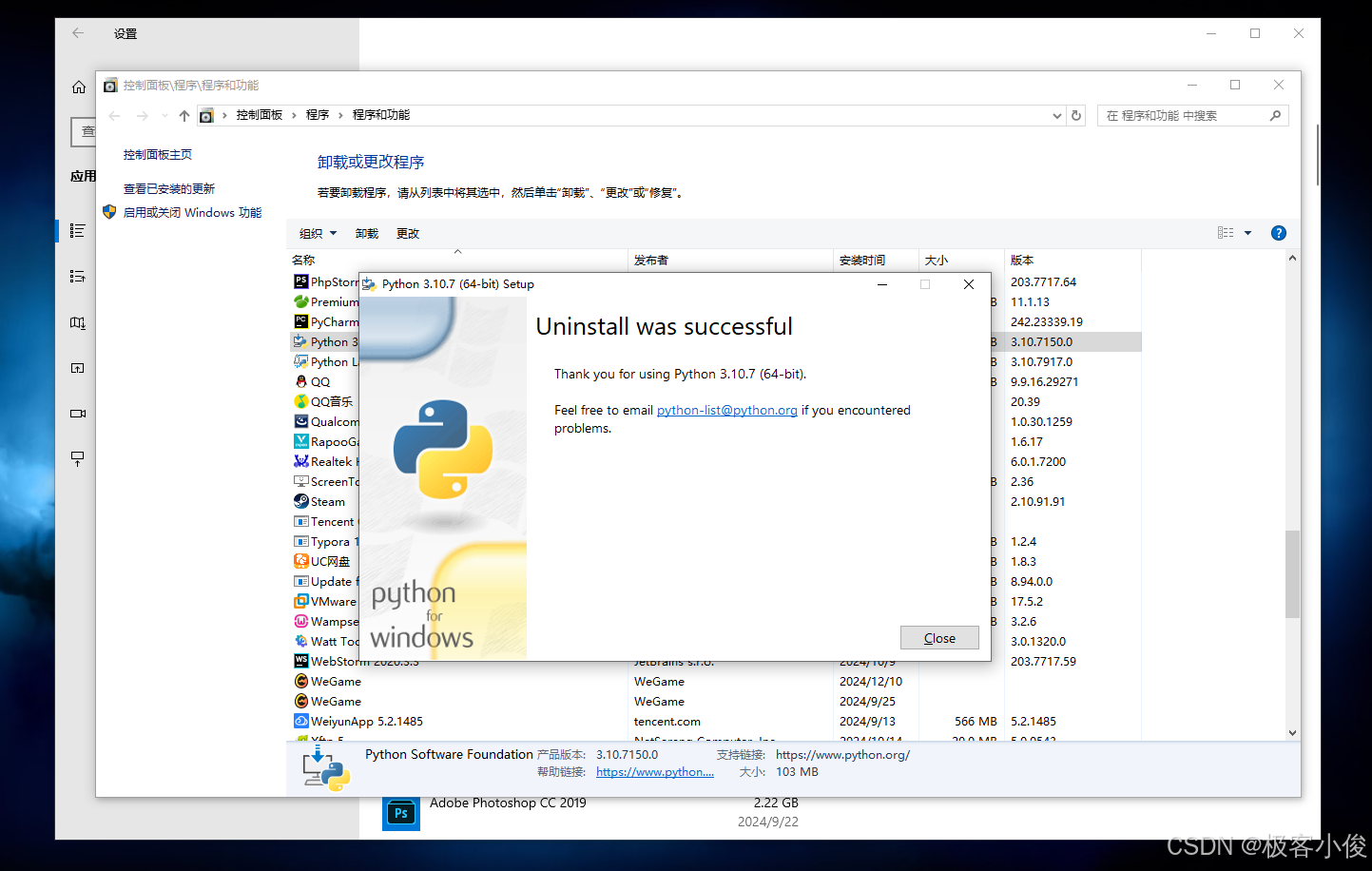Screen dimensions: 1372x871
Task: Click the WeiyunApp icon in program list
Action: tap(300, 721)
